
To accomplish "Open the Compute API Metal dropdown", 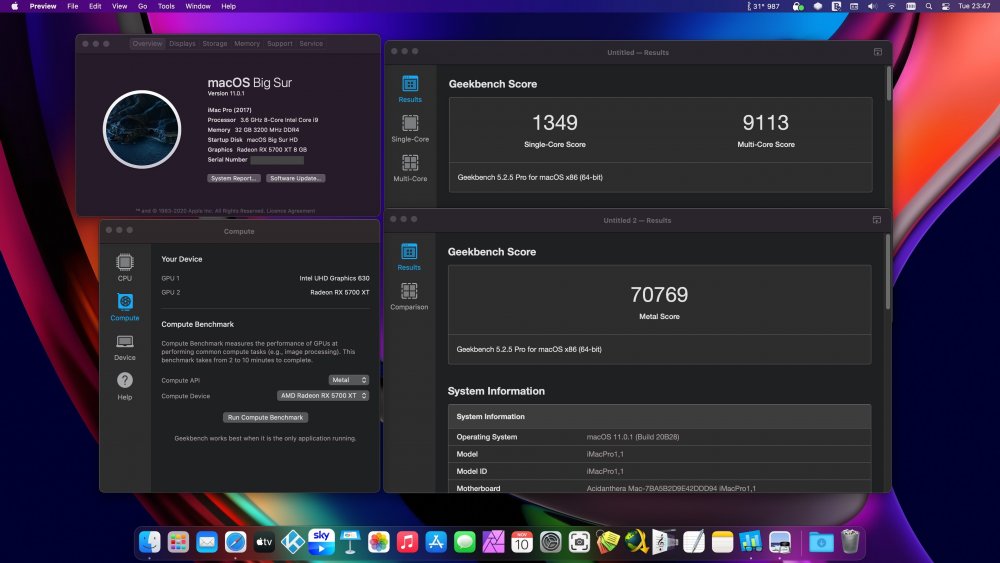I will pyautogui.click(x=349, y=380).
